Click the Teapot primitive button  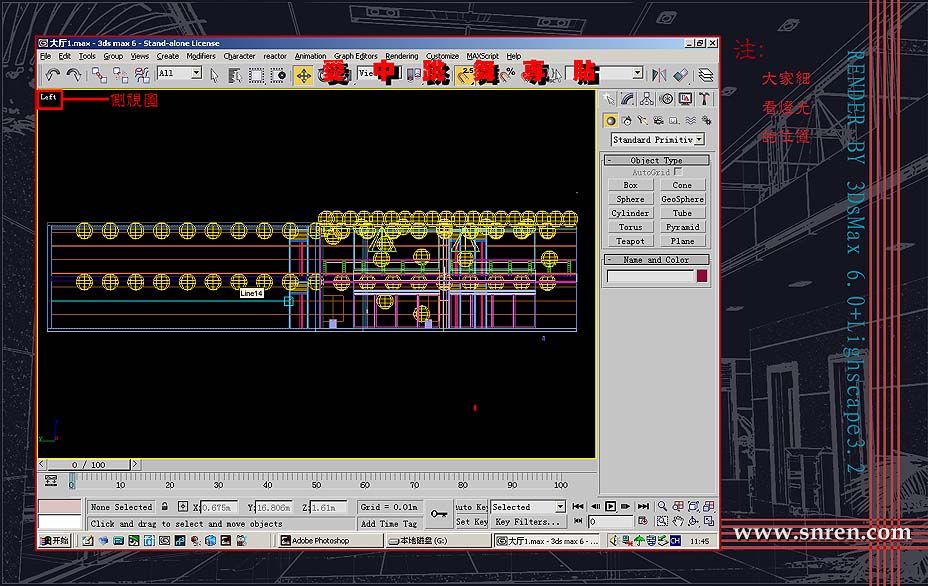point(630,242)
